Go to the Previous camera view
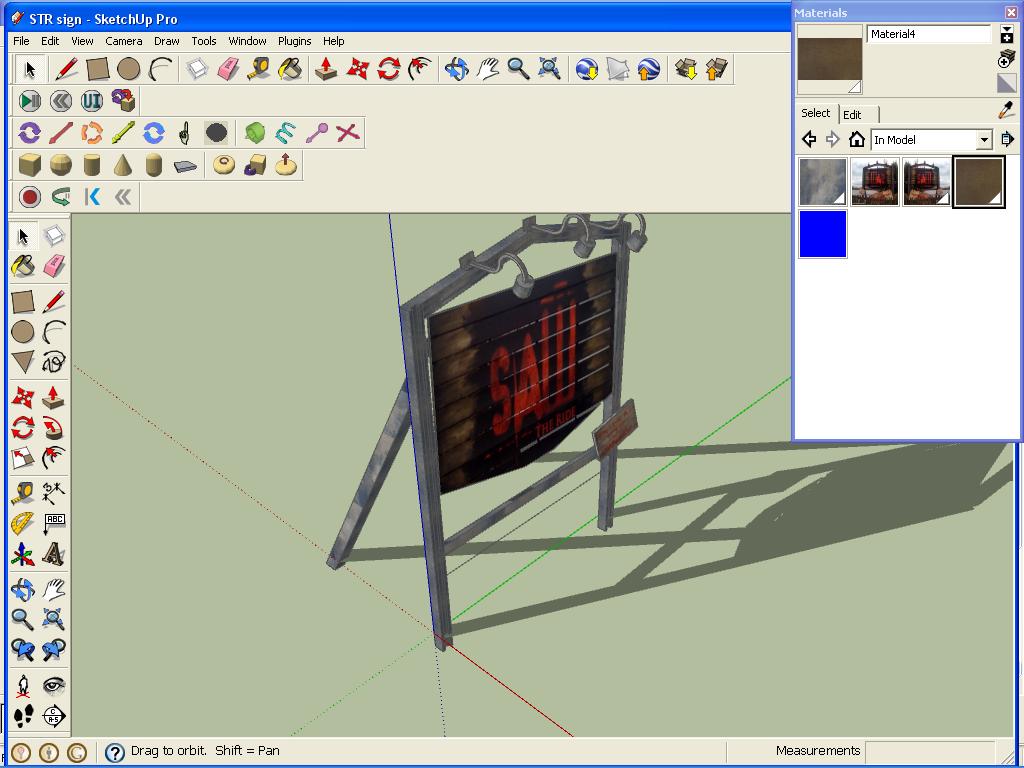The width and height of the screenshot is (1024, 768). pyautogui.click(x=23, y=649)
